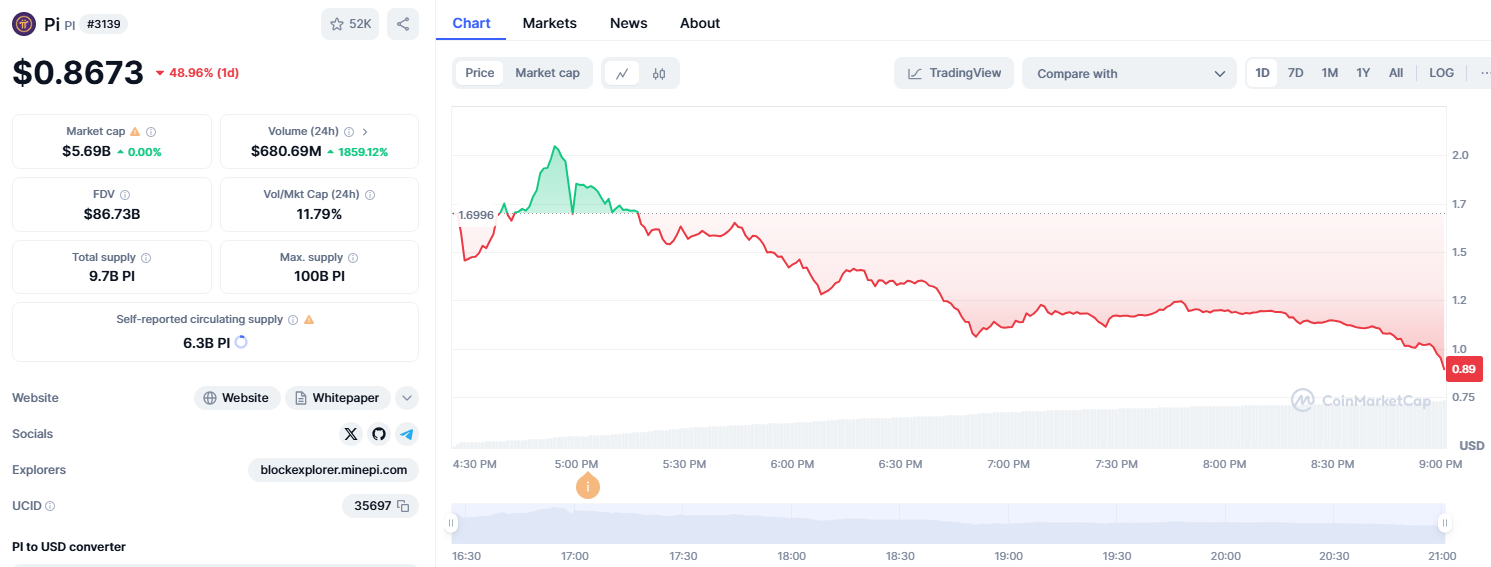Image resolution: width=1491 pixels, height=567 pixels.
Task: Select 7D time range
Action: click(x=1295, y=73)
